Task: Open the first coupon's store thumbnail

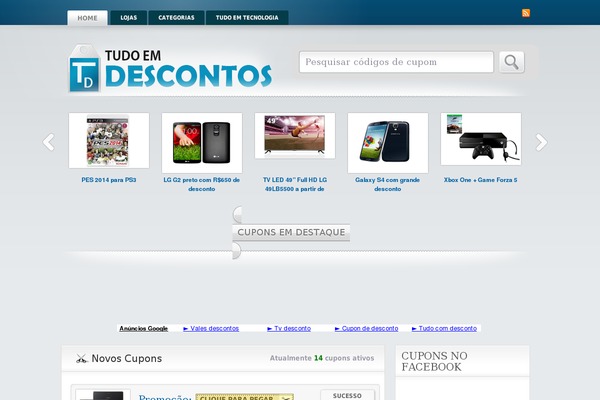Action: pyautogui.click(x=103, y=395)
